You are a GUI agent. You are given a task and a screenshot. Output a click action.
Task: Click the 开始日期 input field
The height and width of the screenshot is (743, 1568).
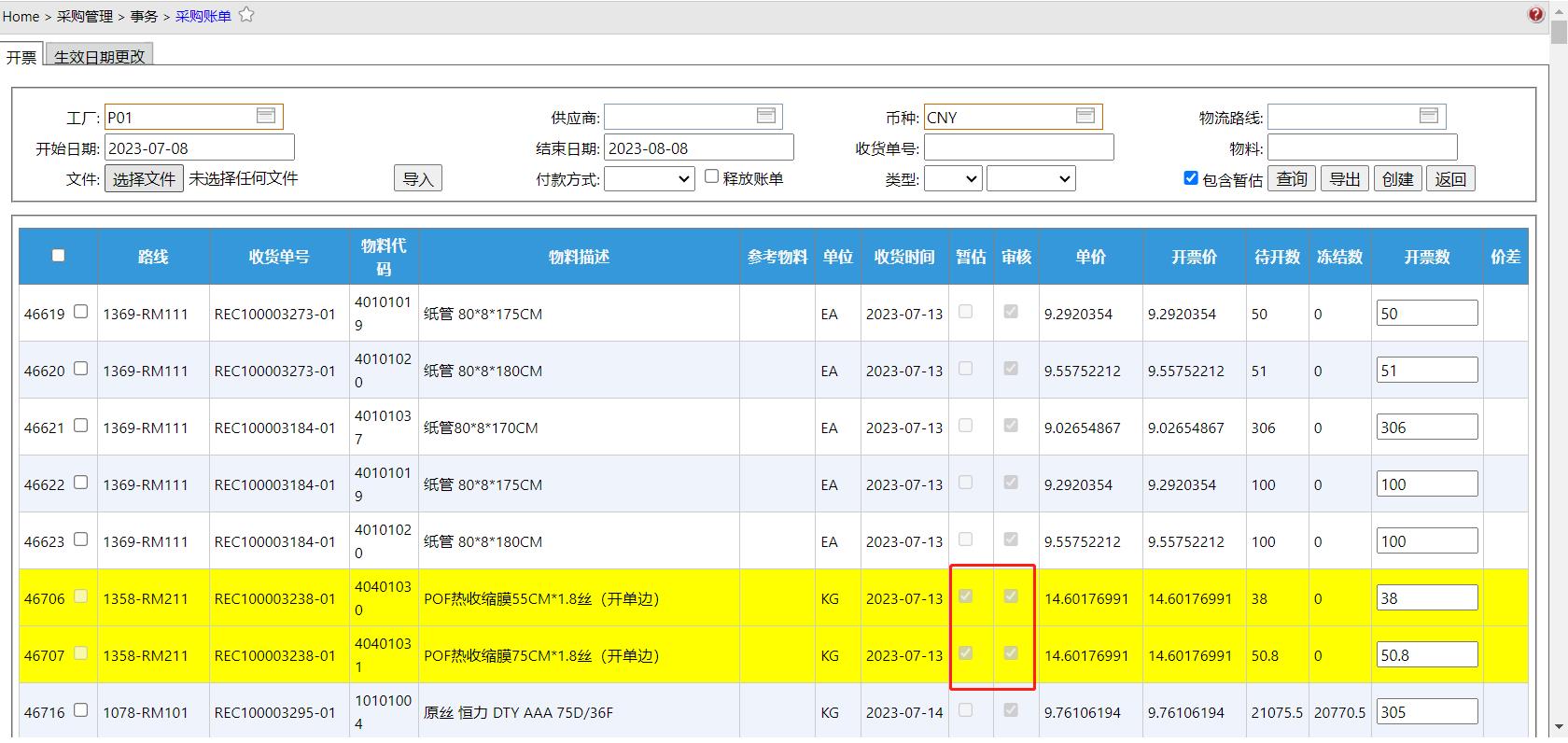coord(200,147)
